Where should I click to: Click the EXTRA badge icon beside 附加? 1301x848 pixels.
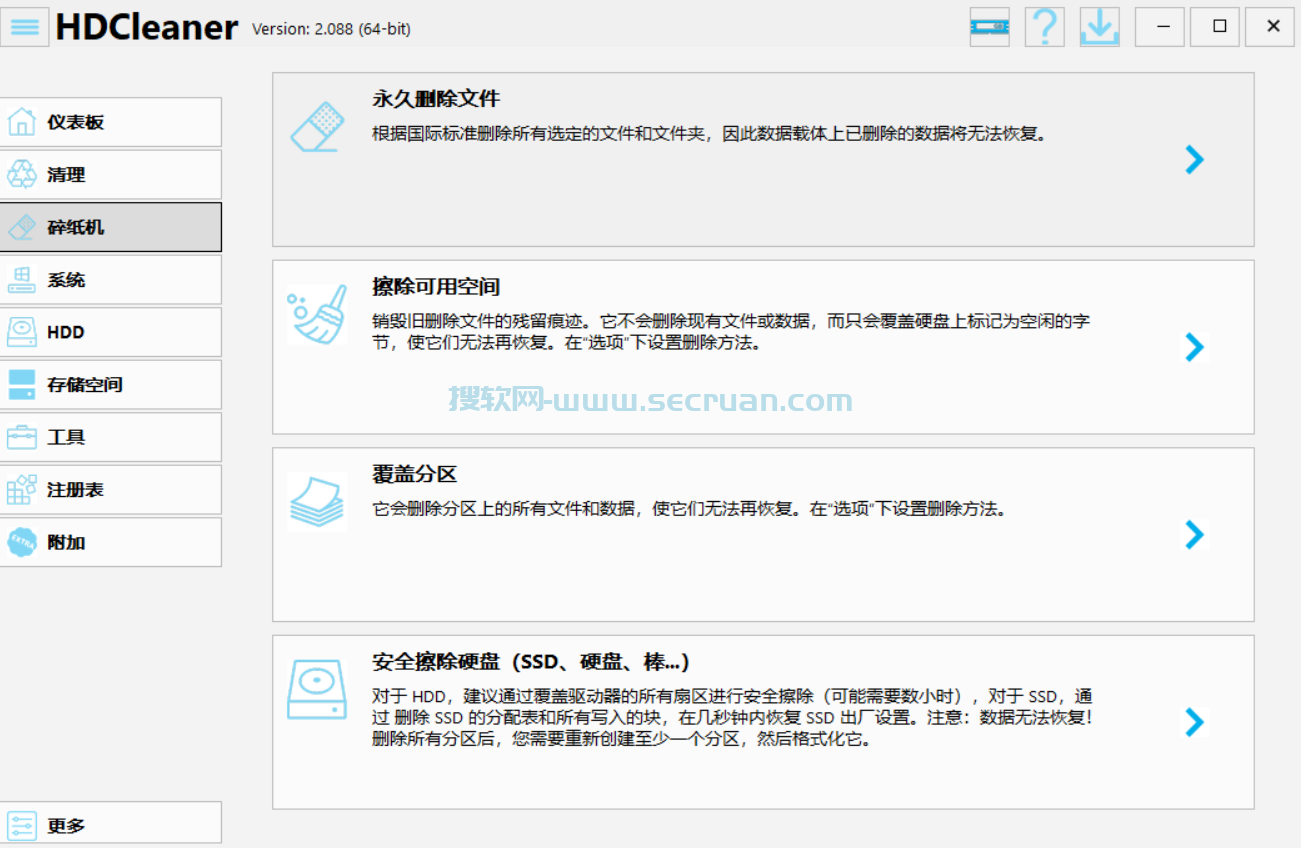pos(22,542)
